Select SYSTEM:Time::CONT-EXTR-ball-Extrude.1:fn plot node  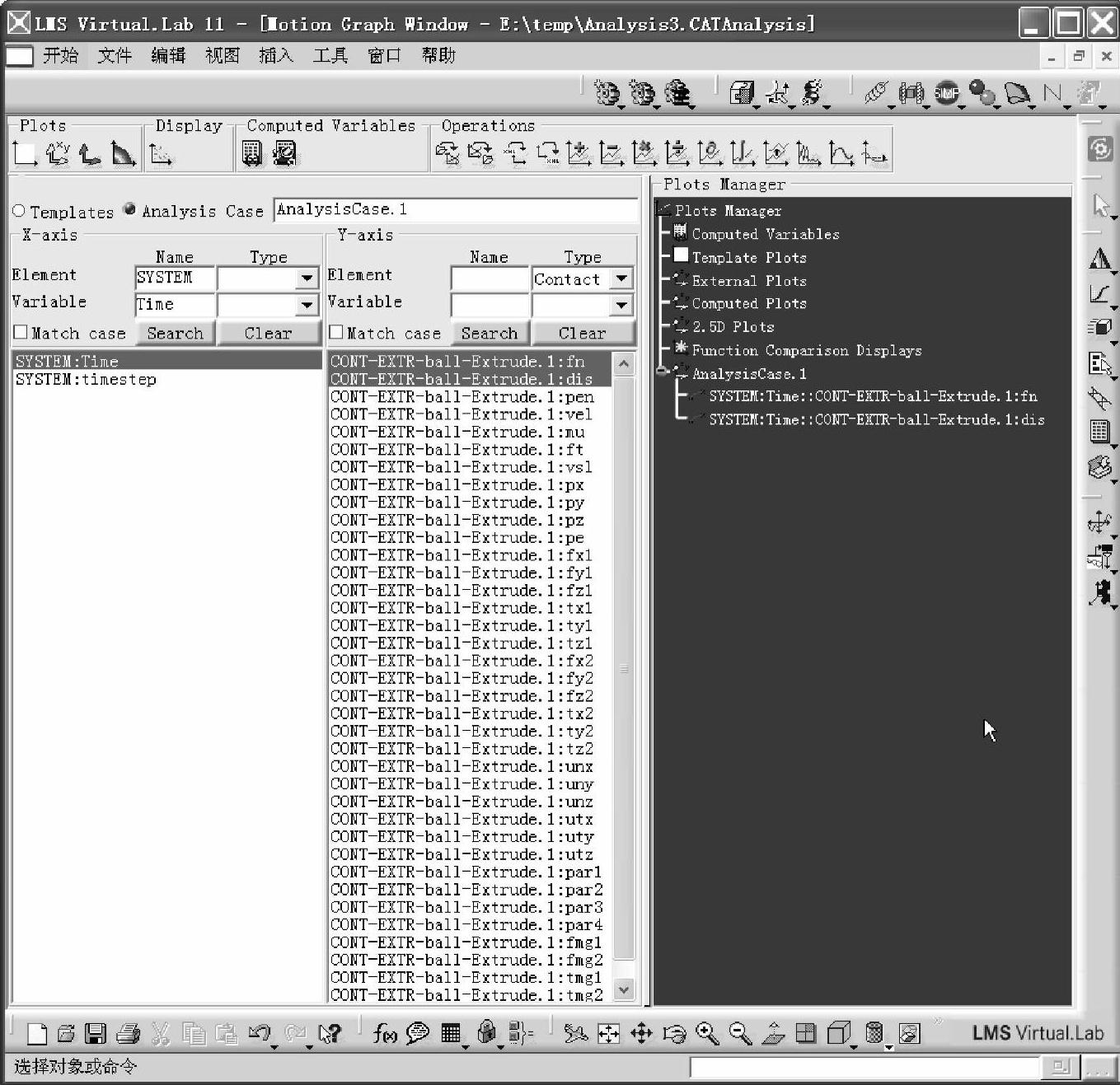[x=873, y=396]
